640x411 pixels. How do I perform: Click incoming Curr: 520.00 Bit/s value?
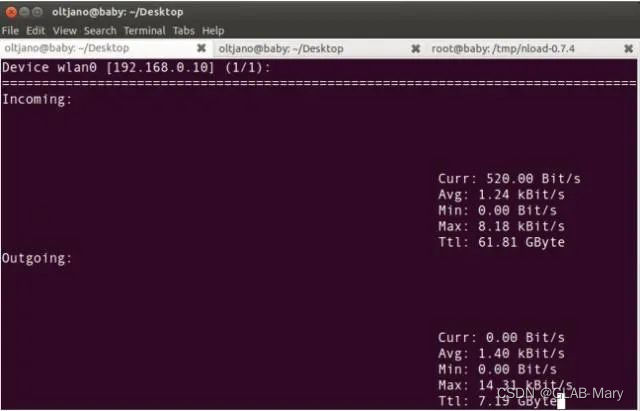coord(509,178)
